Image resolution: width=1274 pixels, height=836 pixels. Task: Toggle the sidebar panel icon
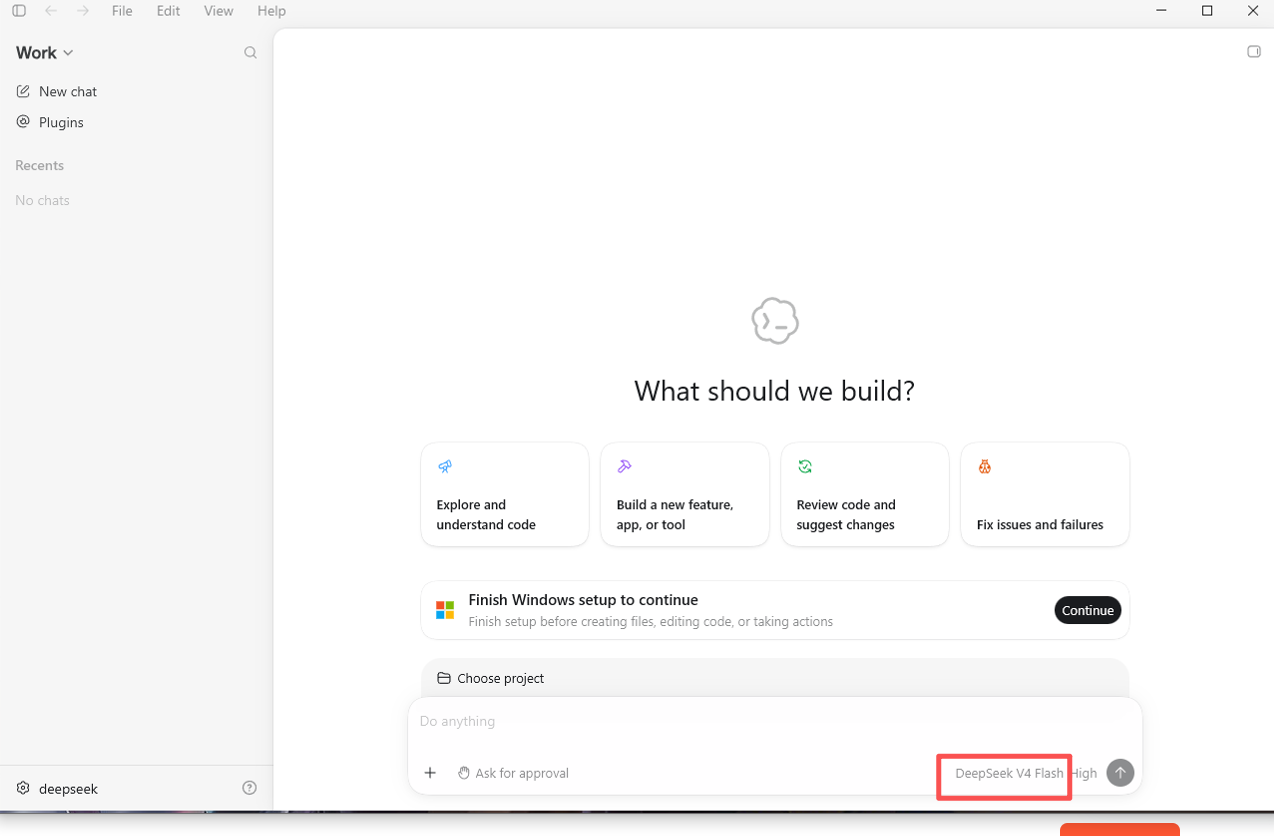(19, 11)
